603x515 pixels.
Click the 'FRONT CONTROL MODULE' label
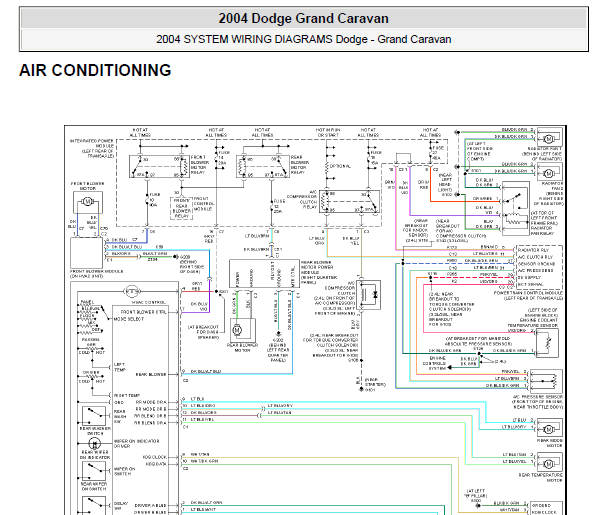[203, 204]
